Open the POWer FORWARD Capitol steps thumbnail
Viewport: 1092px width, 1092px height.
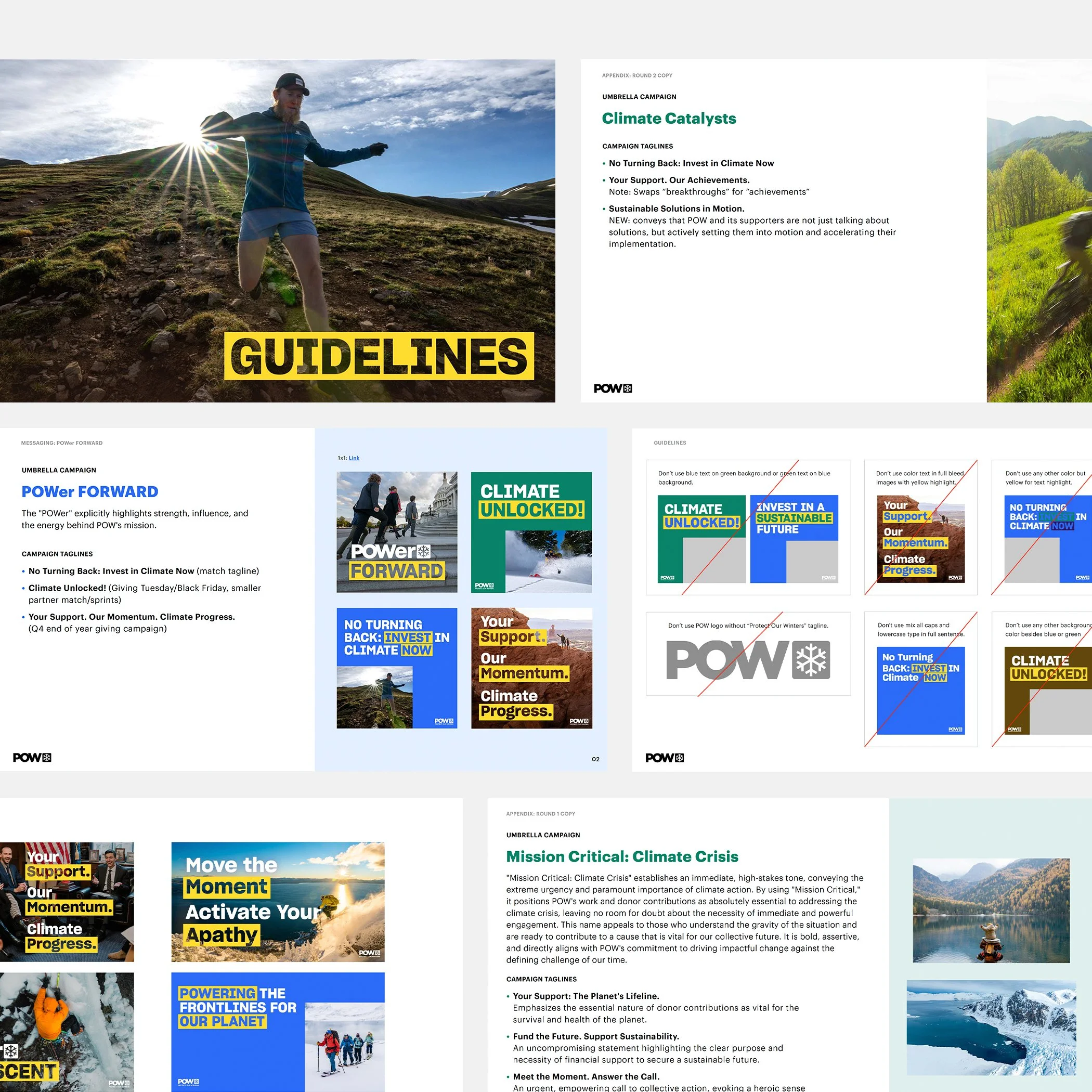pyautogui.click(x=397, y=532)
